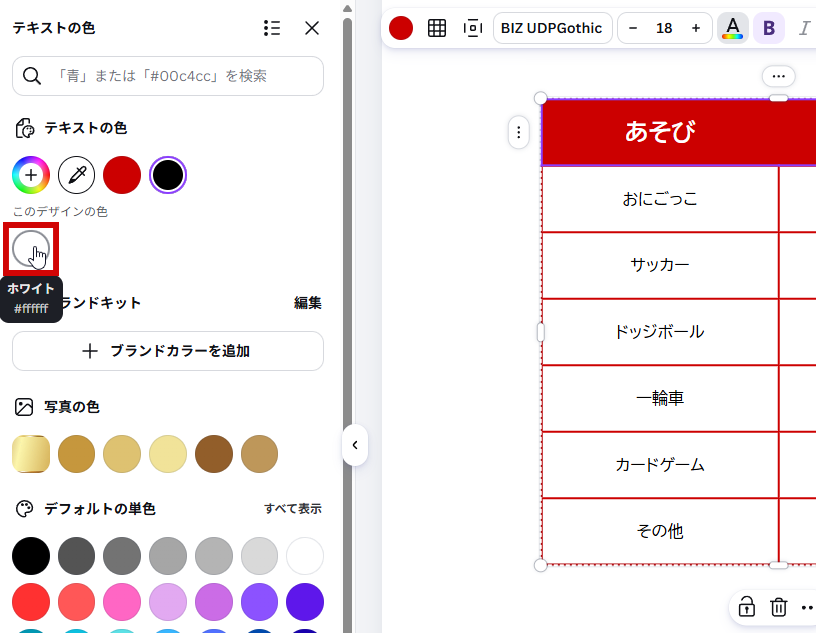Pick the pale yellow photo color swatch
Viewport: 816px width, 633px height.
point(168,454)
